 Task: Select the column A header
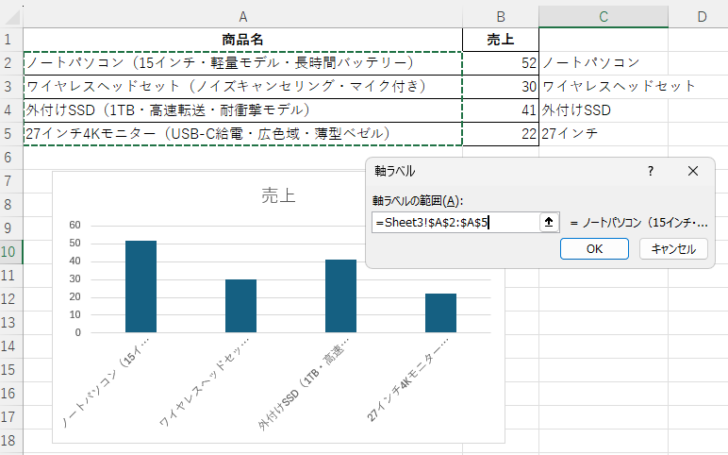click(243, 16)
